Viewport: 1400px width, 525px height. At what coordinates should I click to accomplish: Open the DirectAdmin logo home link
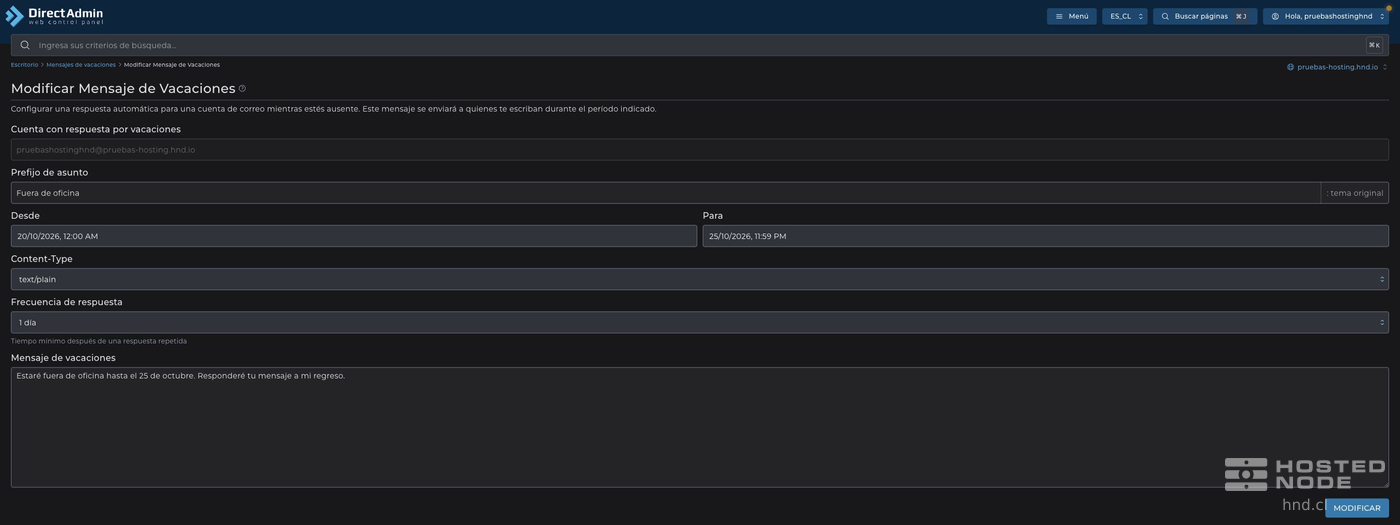click(x=54, y=15)
